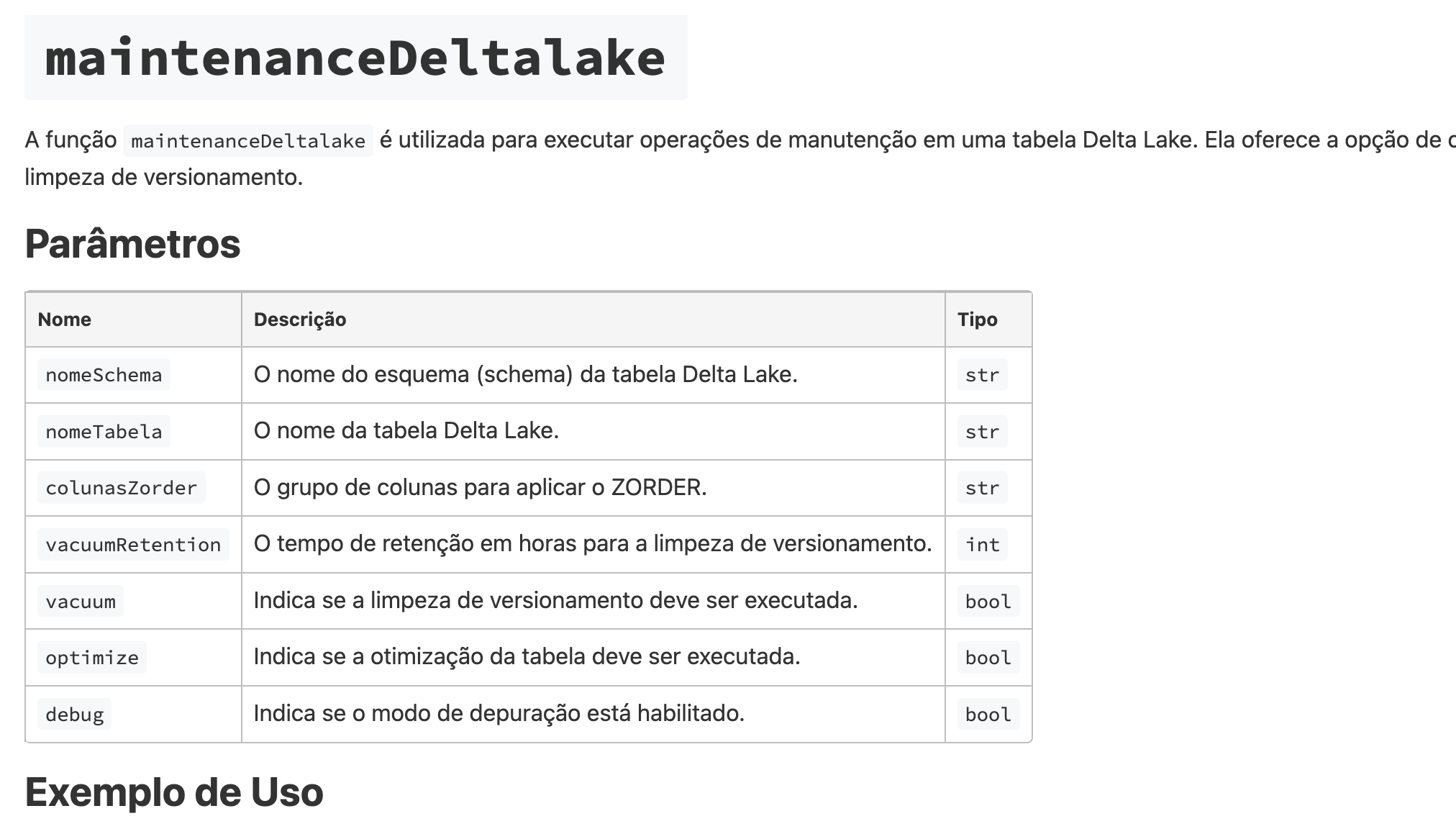Click the int type in vacuumRetention row
1456x829 pixels.
(x=983, y=545)
